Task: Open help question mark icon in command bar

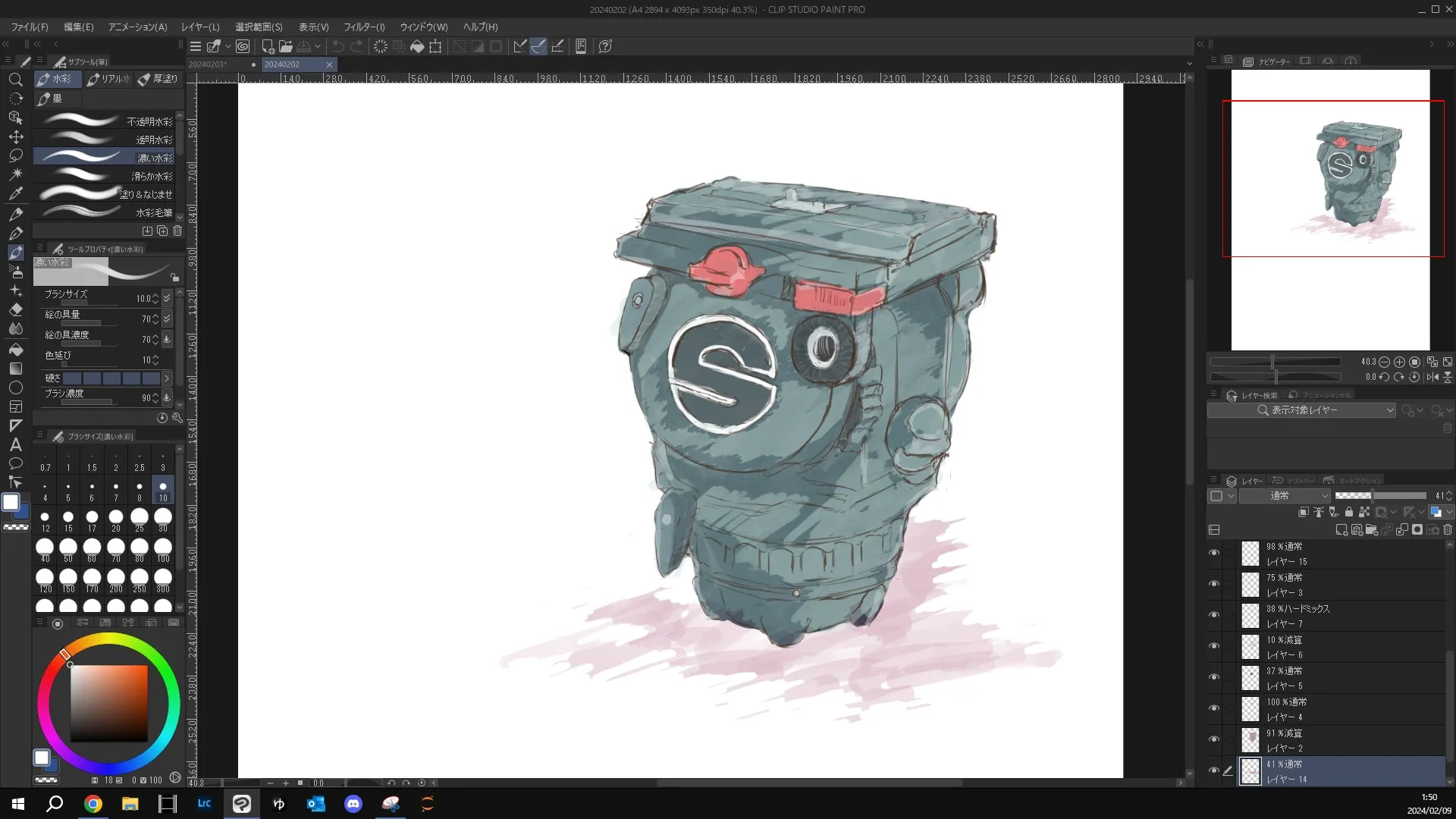Action: 605,46
